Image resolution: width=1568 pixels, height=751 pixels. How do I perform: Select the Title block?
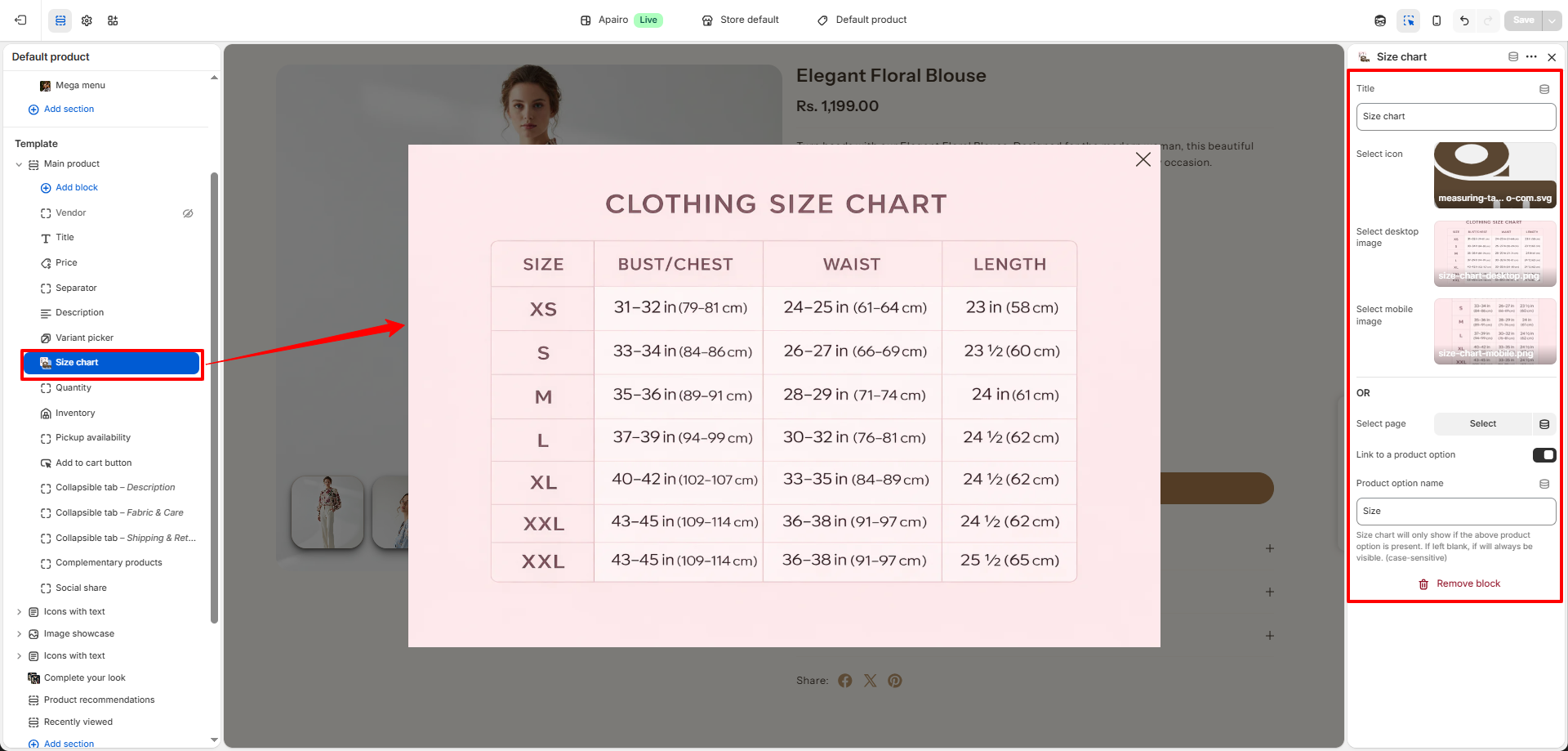coord(65,238)
